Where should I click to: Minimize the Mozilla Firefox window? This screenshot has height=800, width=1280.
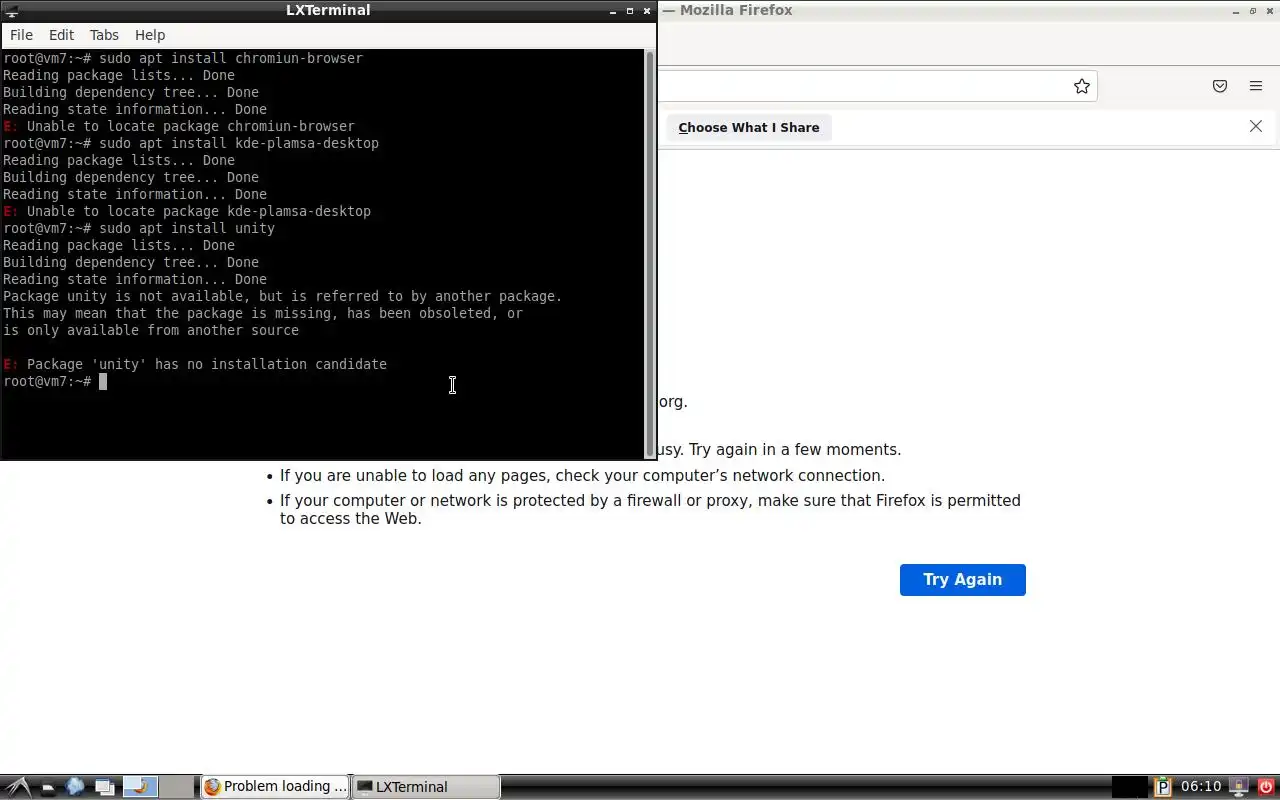[x=1235, y=11]
